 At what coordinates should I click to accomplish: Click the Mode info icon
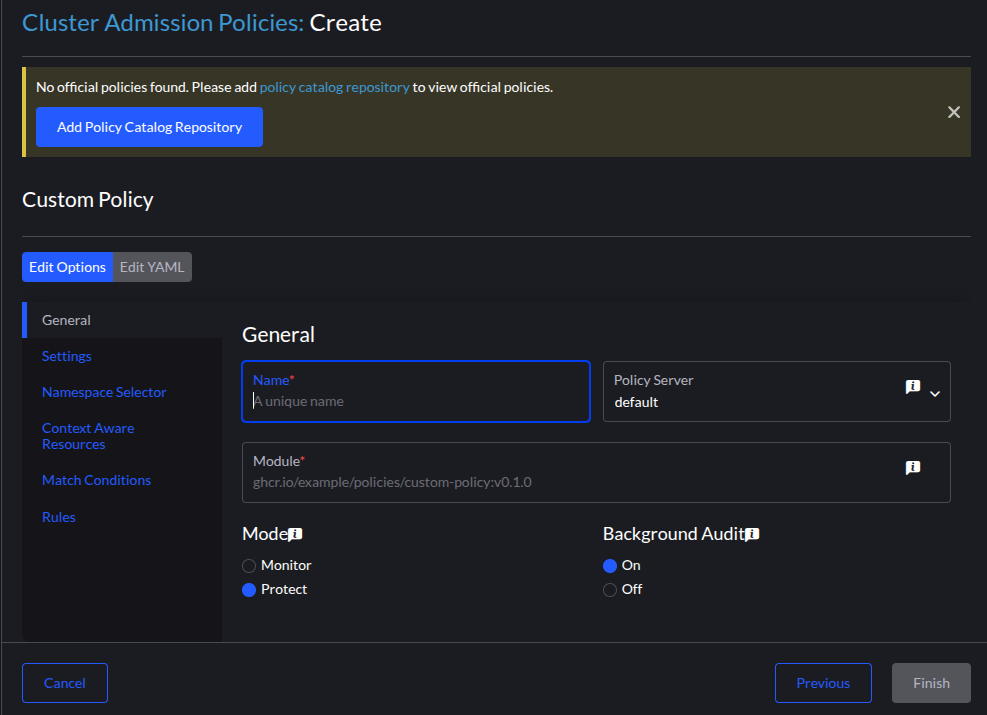[x=295, y=533]
